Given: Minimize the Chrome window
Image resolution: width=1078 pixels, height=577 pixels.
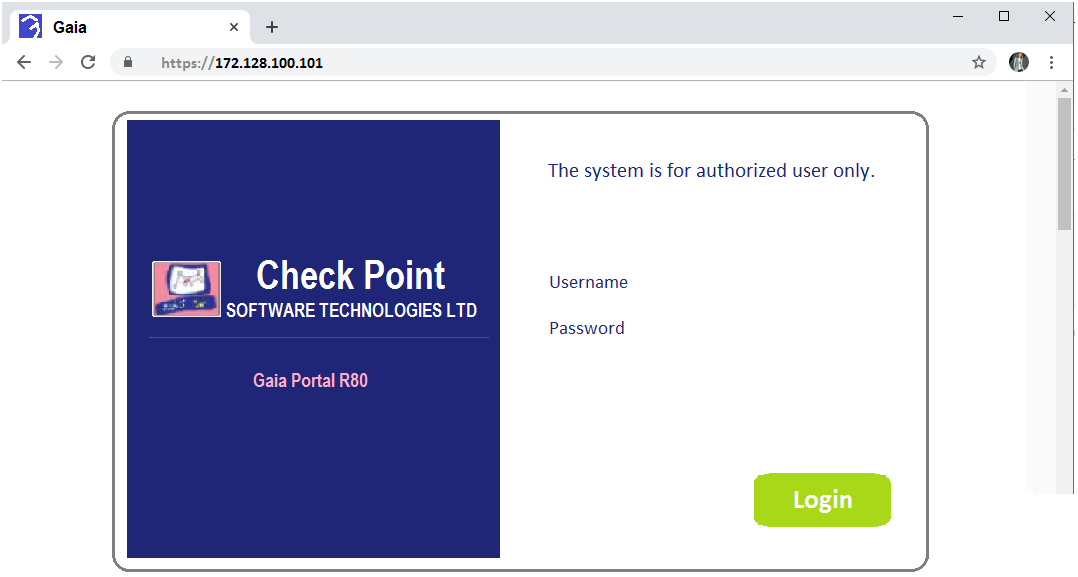Looking at the screenshot, I should click(x=958, y=16).
